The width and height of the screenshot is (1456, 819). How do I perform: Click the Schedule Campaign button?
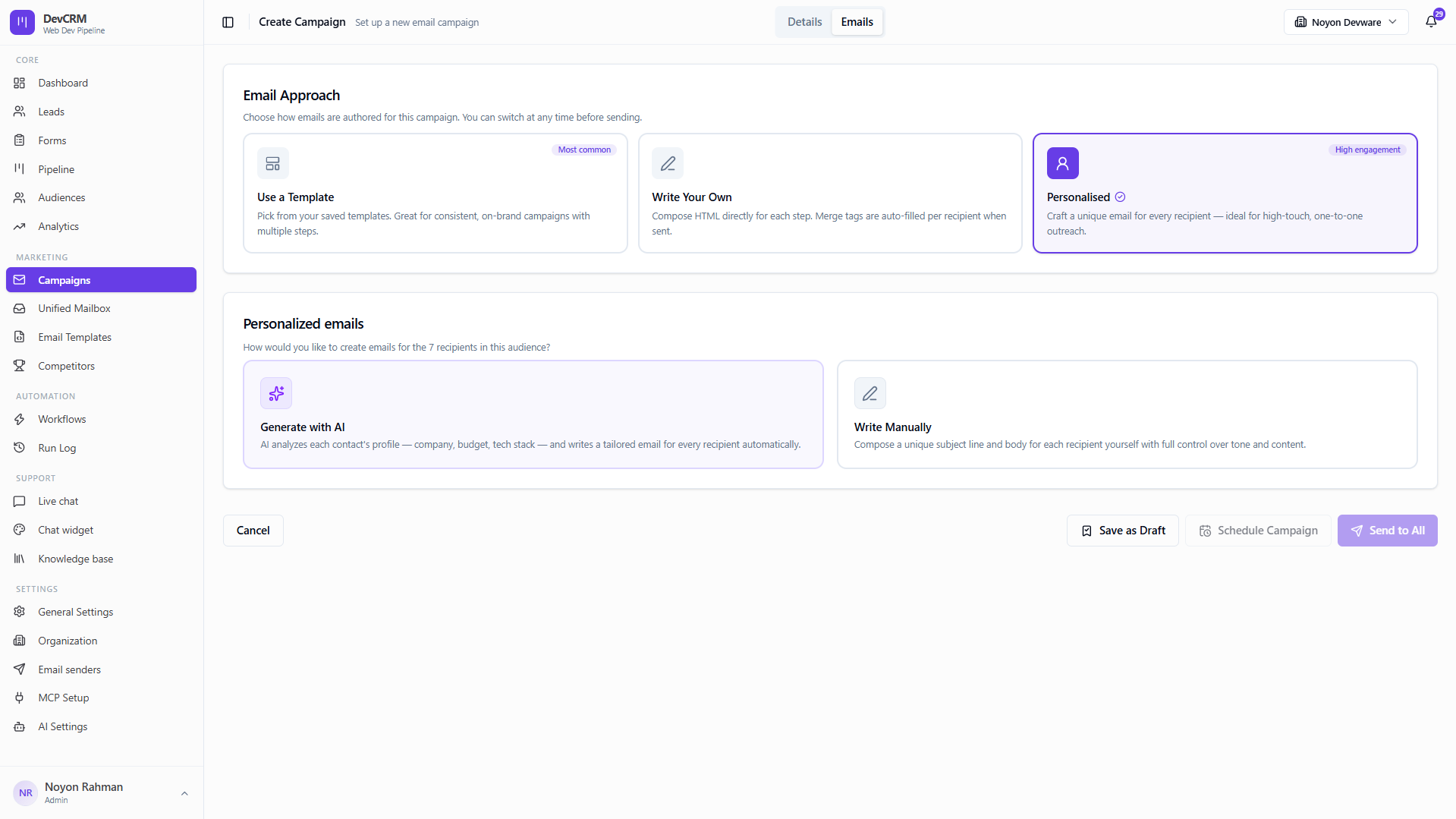coord(1258,531)
